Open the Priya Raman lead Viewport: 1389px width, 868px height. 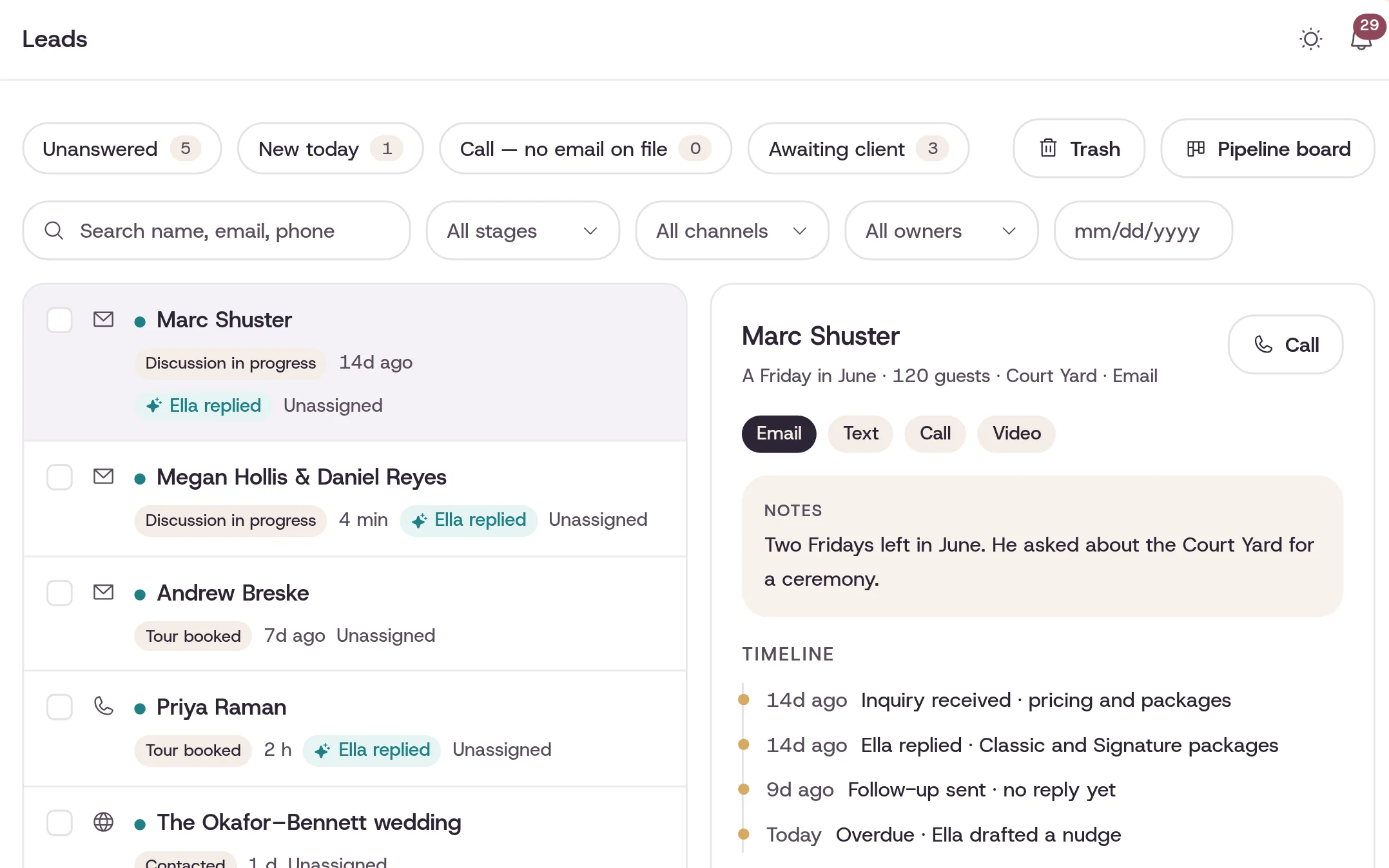pos(355,728)
